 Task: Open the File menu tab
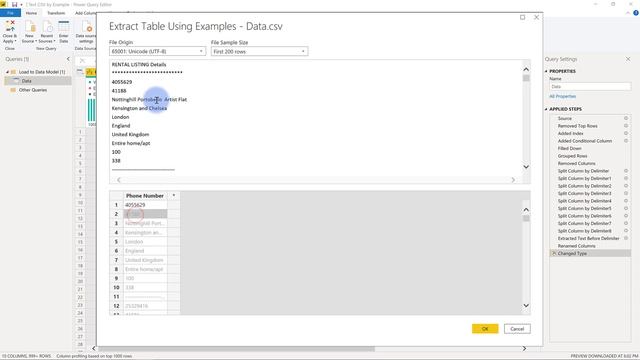10,13
